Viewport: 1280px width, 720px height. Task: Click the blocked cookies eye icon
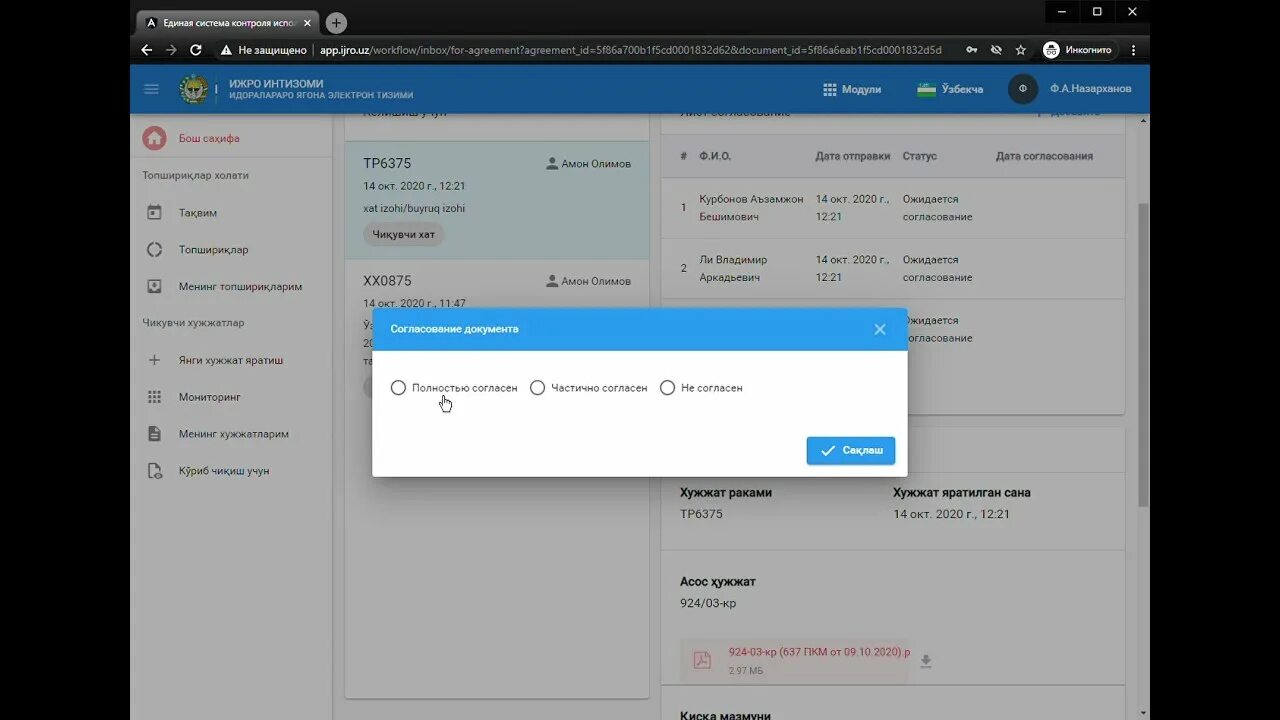(x=996, y=50)
